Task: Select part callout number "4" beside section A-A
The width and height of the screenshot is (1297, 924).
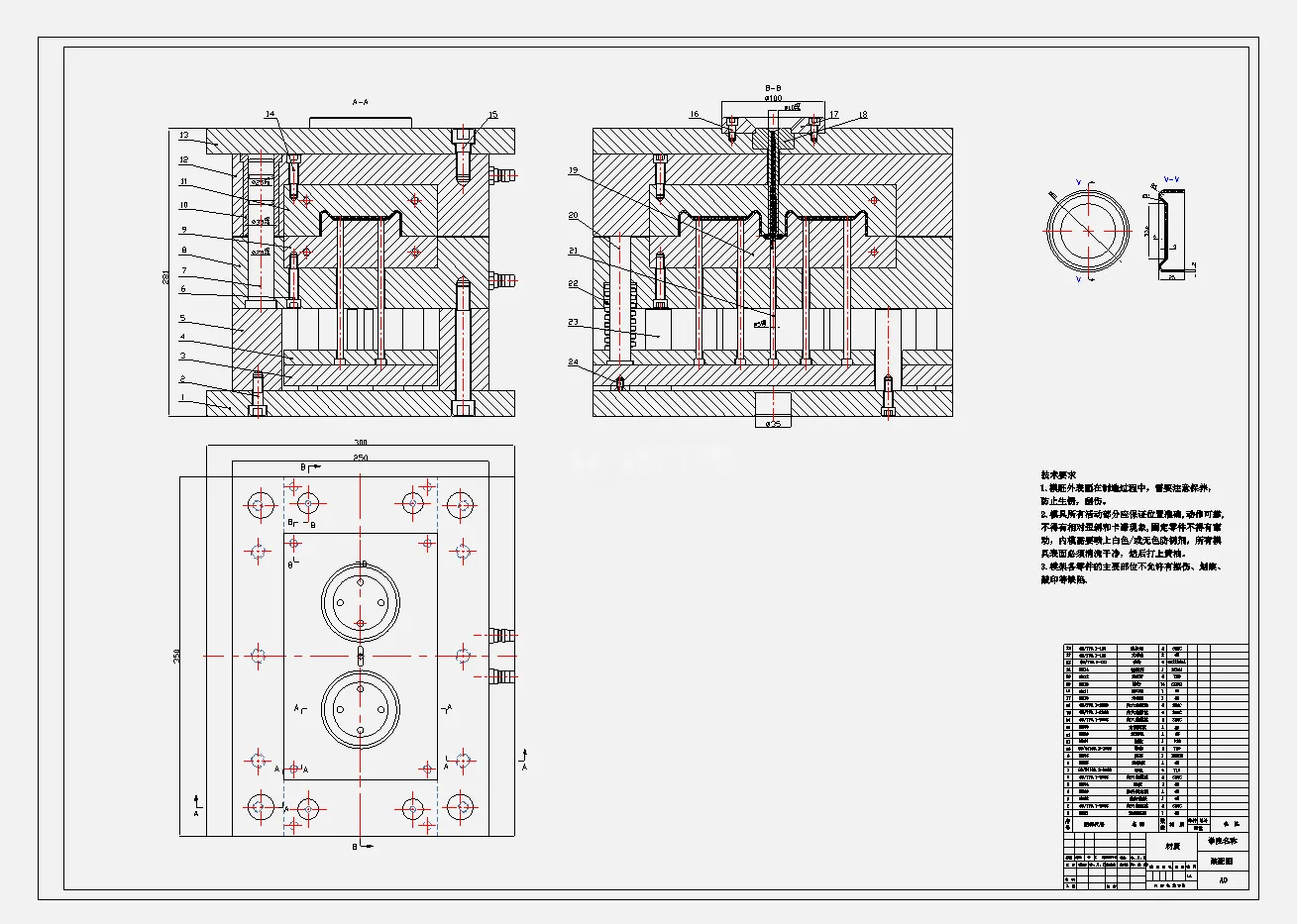Action: [182, 337]
